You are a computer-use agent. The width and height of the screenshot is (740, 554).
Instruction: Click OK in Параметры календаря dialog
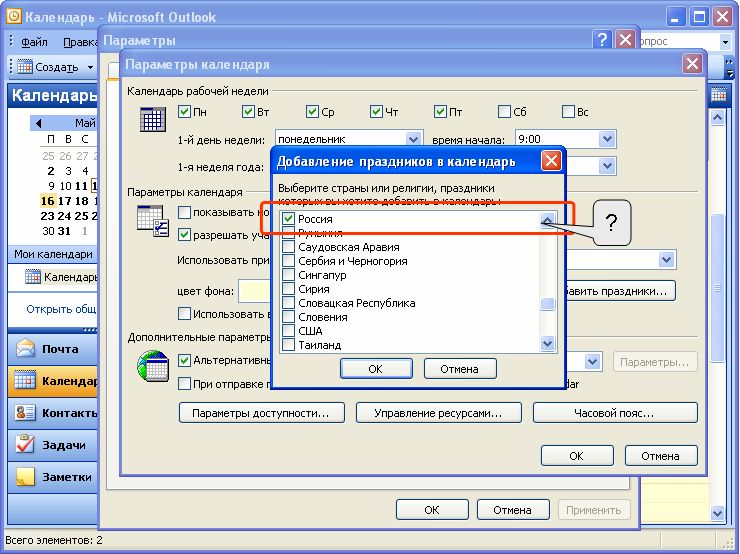click(577, 456)
